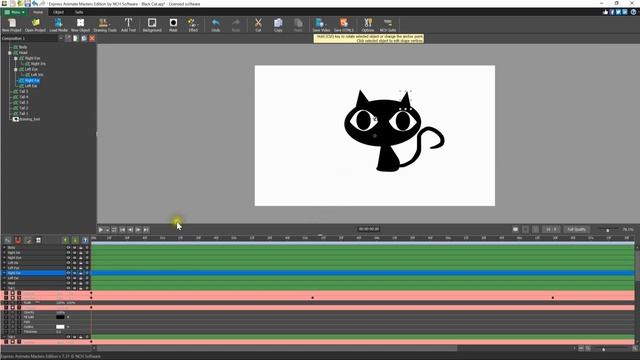The height and width of the screenshot is (360, 640).
Task: Toggle visibility of the Head timeline layer
Action: point(68,283)
